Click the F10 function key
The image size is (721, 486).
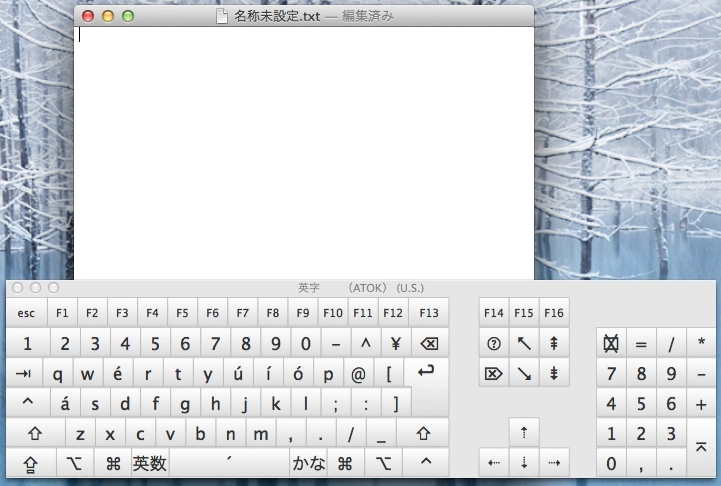tap(333, 313)
